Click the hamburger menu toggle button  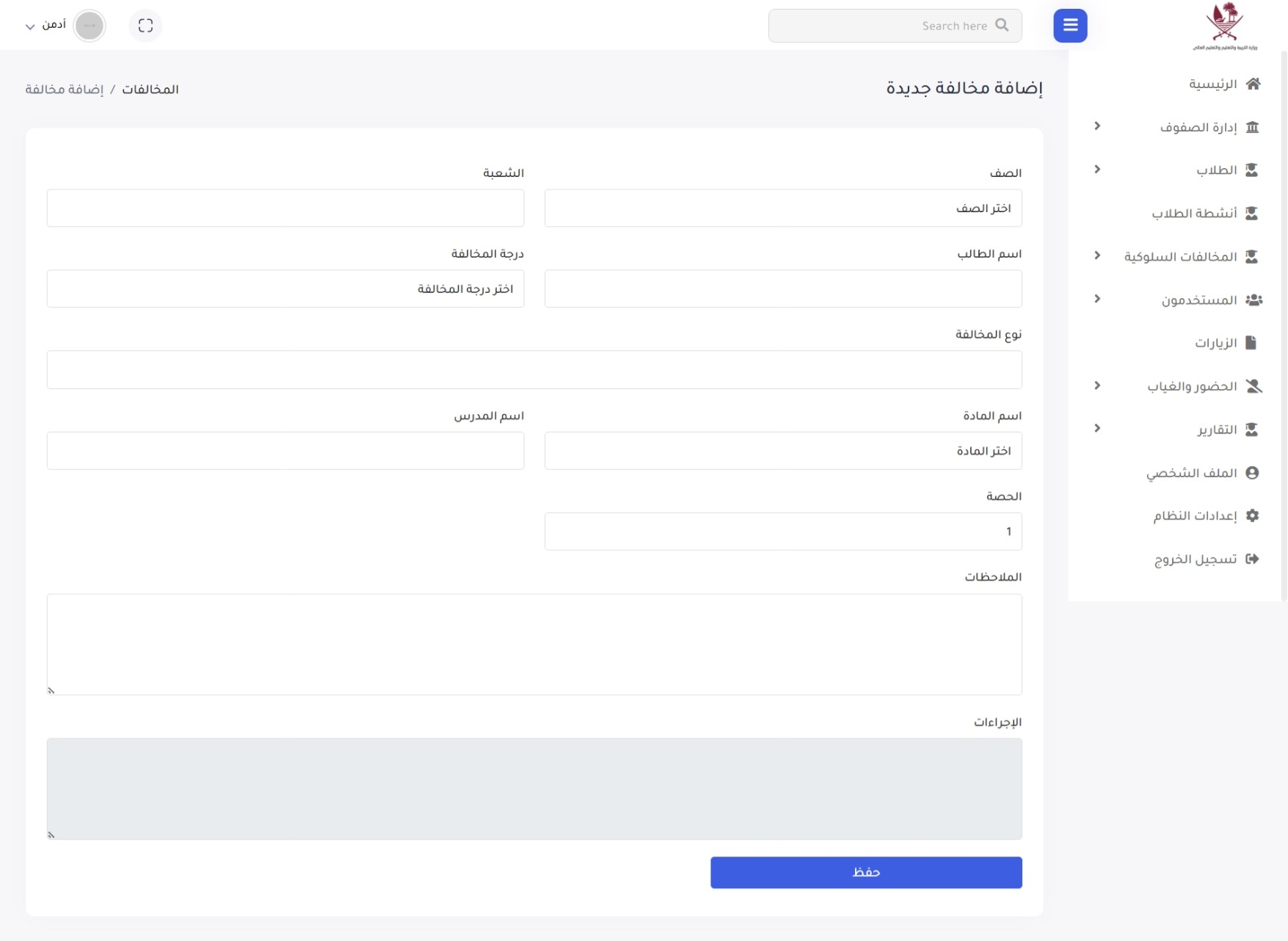click(x=1069, y=26)
